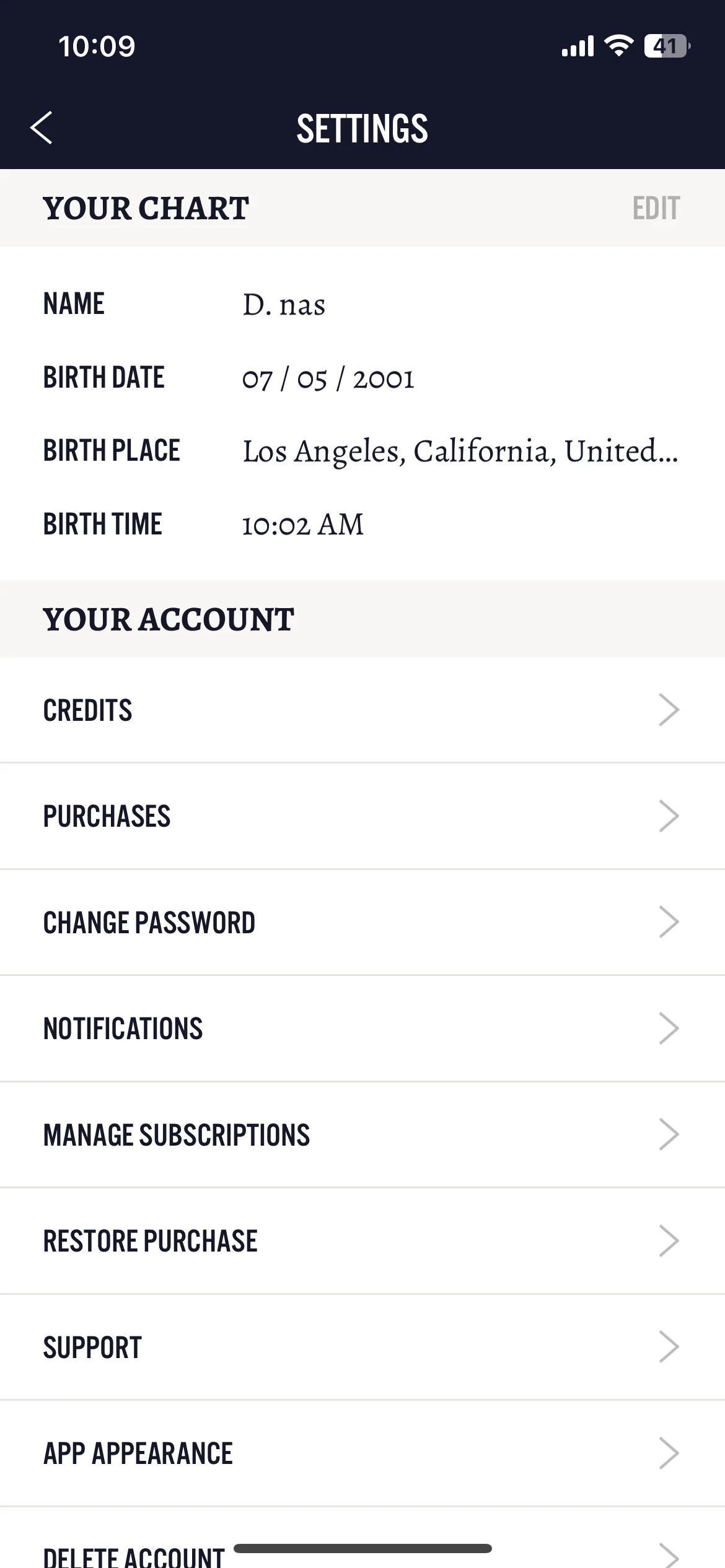Select the Change Password option

click(x=362, y=922)
